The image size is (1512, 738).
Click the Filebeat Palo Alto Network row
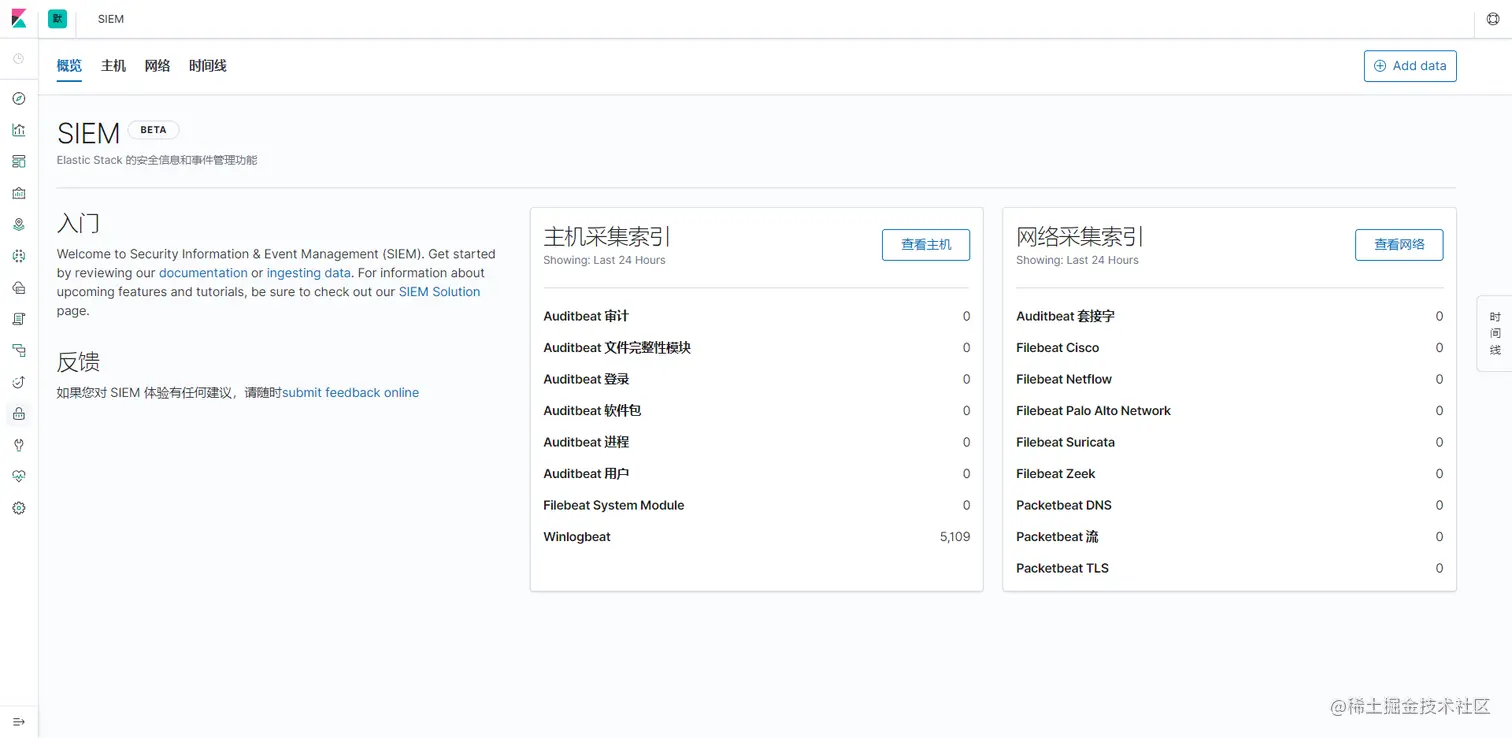(x=1229, y=411)
